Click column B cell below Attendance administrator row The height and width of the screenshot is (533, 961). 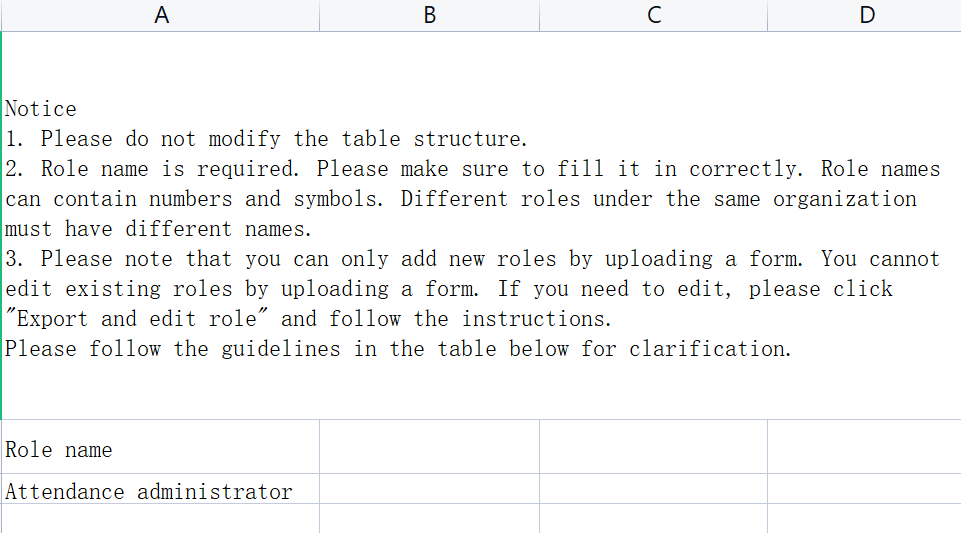coord(429,519)
